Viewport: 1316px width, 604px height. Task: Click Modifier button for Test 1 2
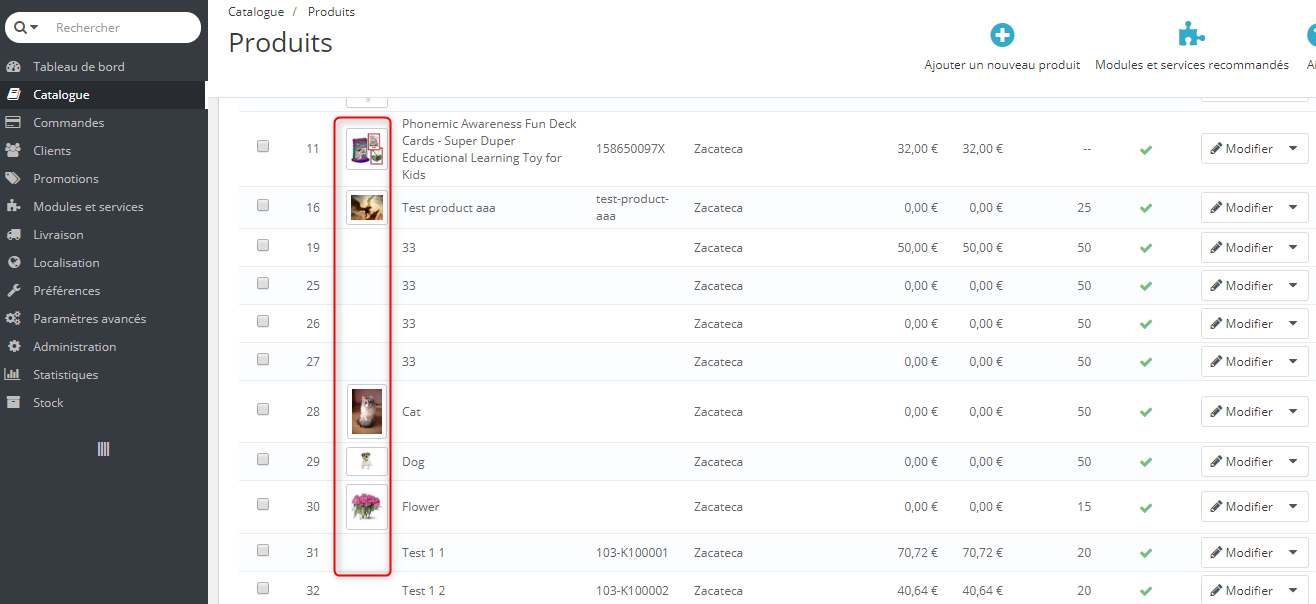pyautogui.click(x=1241, y=590)
